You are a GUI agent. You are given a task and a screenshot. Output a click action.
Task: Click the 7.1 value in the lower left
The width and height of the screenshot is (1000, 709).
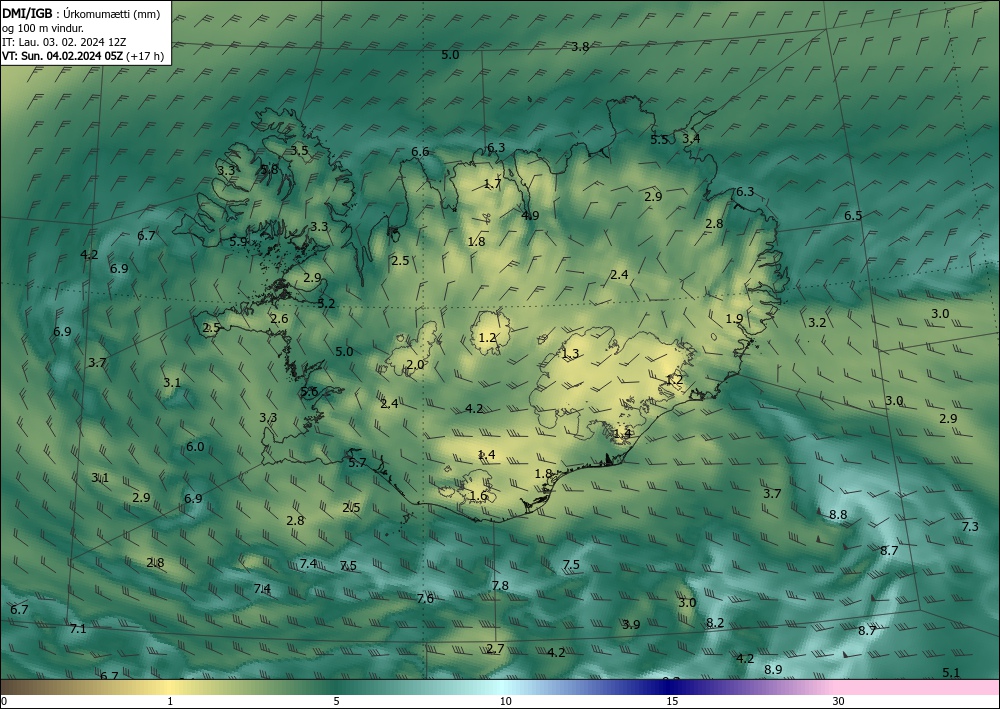pyautogui.click(x=78, y=629)
